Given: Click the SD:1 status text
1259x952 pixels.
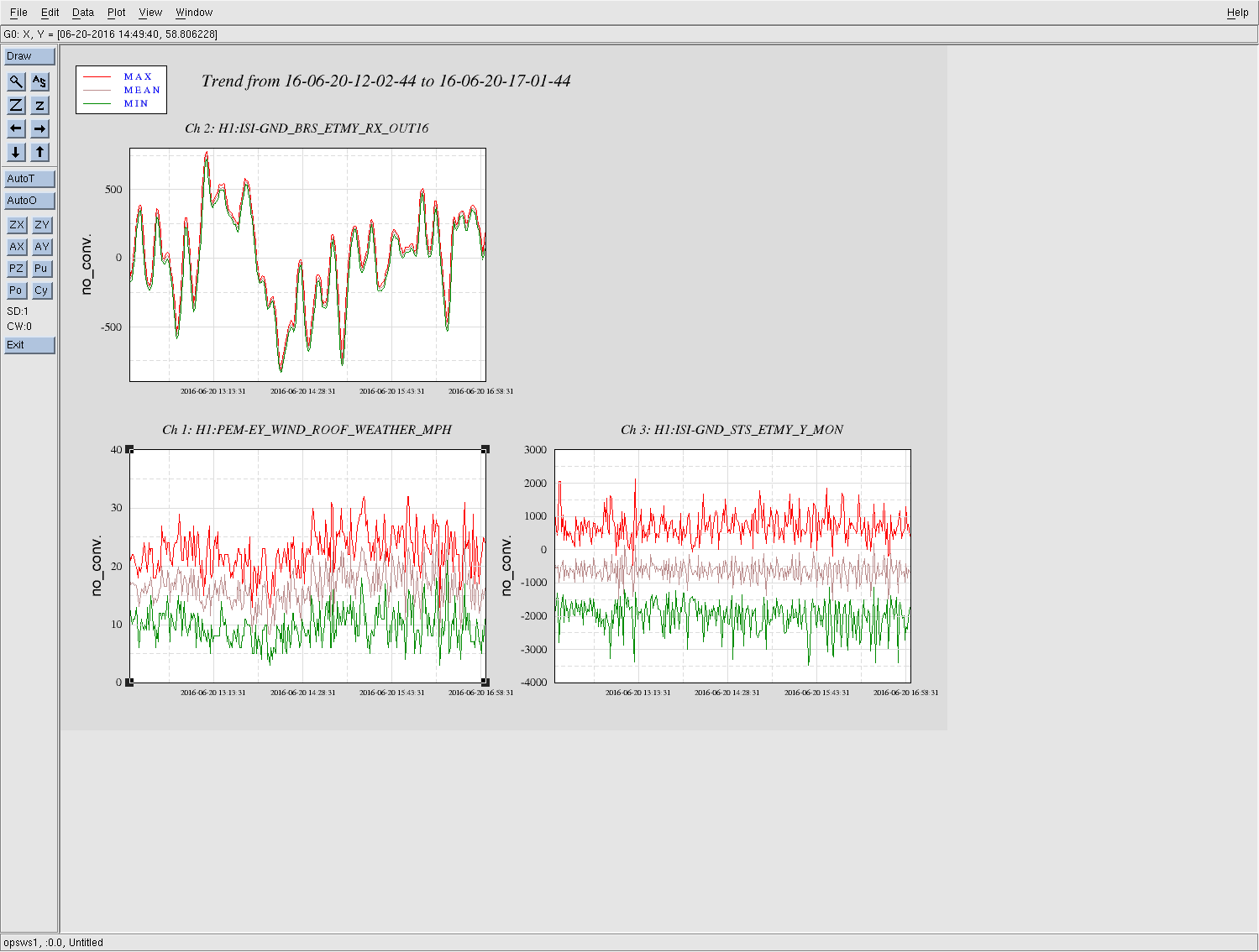Looking at the screenshot, I should point(18,311).
